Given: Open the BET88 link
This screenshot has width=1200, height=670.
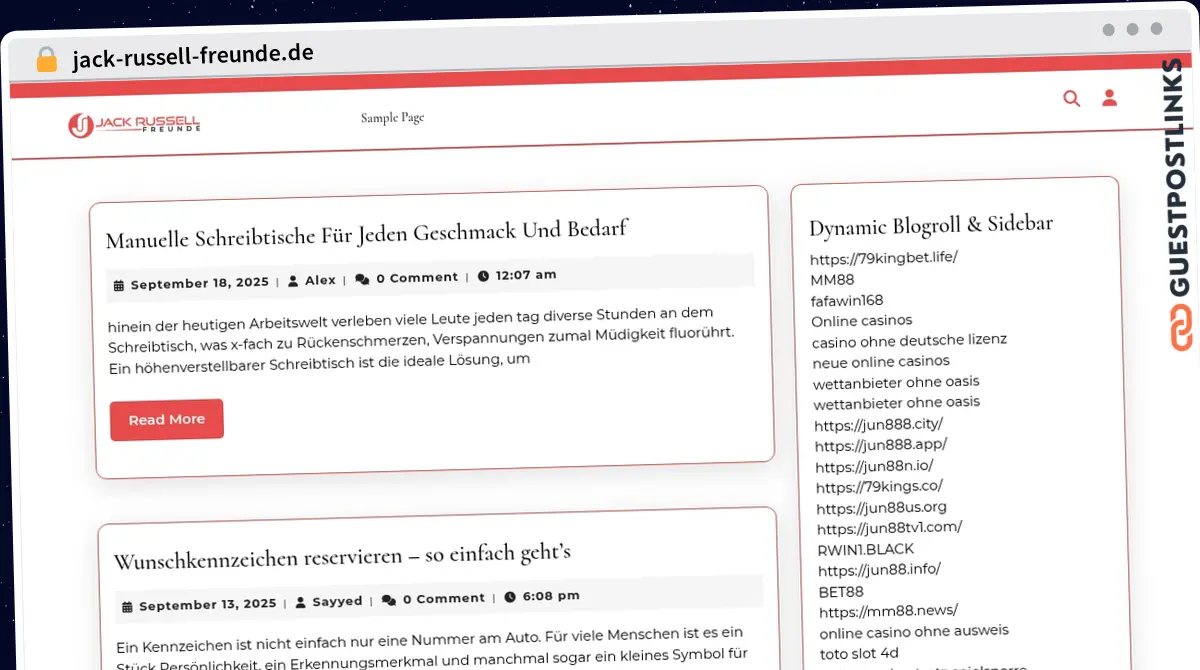Looking at the screenshot, I should (841, 590).
